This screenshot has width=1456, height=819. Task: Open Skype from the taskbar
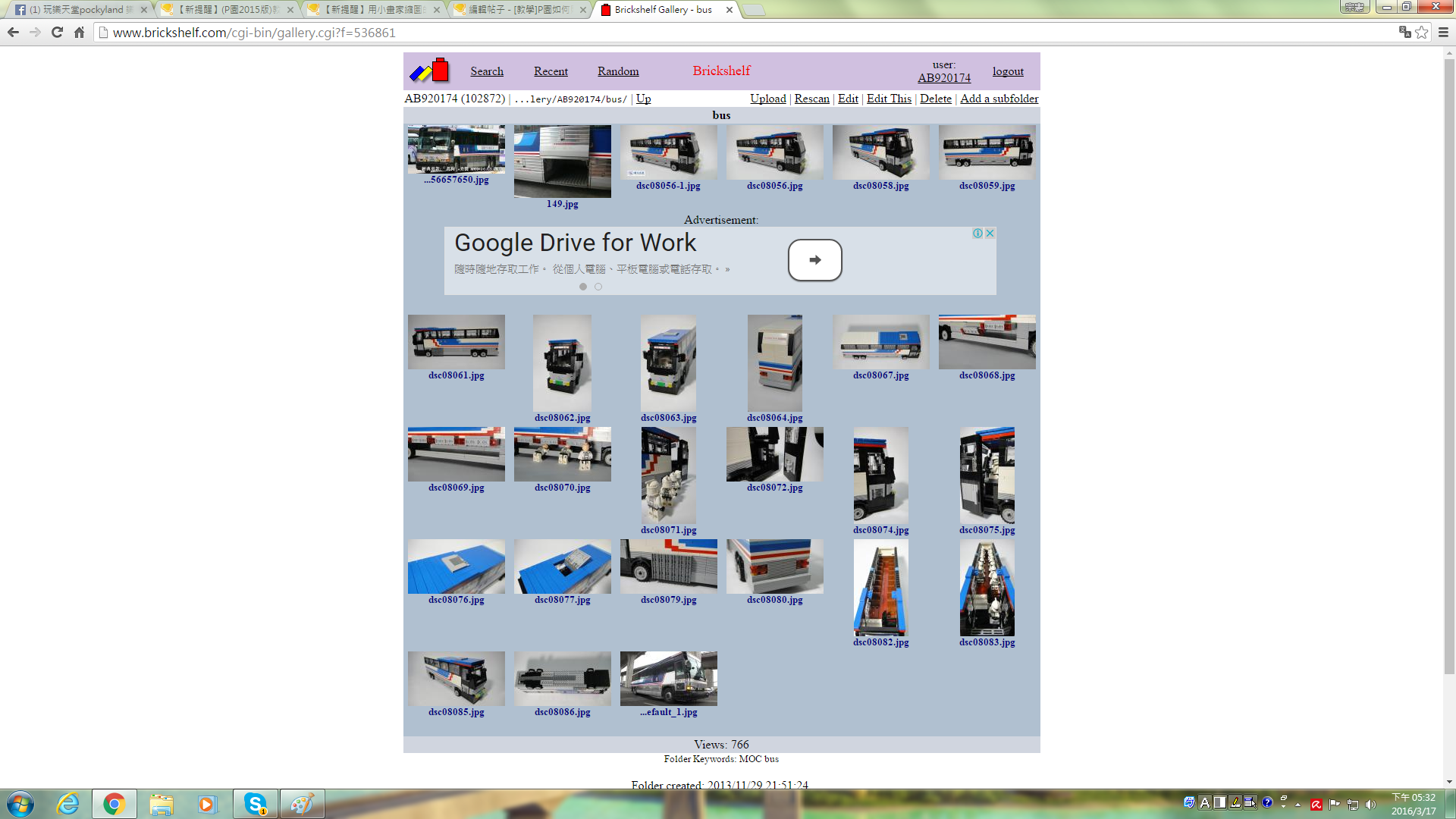[x=256, y=804]
